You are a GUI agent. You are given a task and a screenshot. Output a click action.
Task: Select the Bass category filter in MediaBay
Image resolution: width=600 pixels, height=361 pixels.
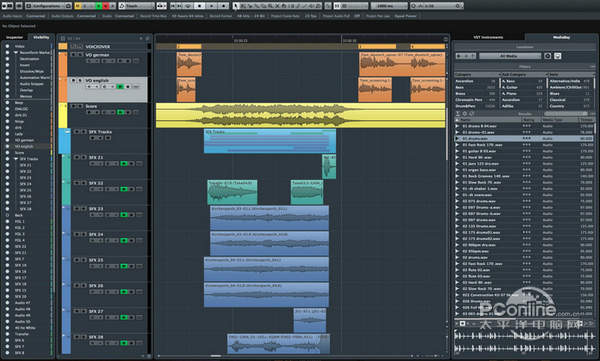476,87
